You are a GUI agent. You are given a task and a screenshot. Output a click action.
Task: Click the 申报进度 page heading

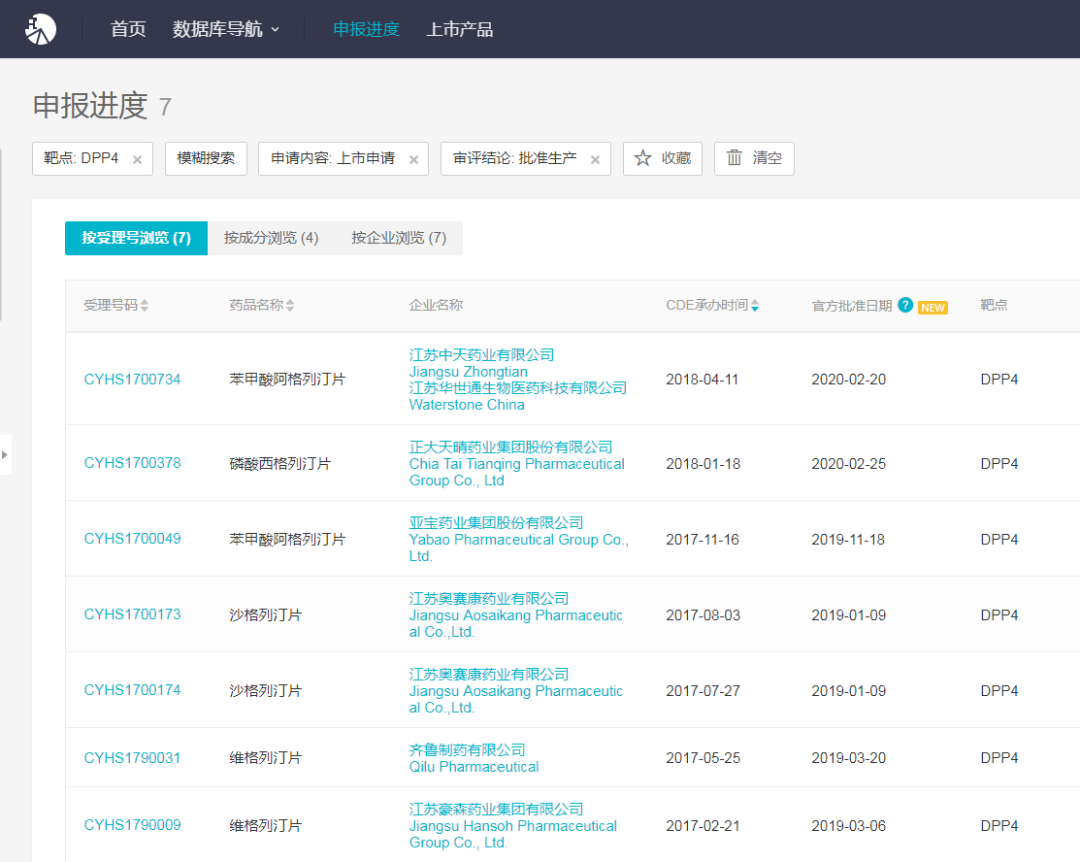pyautogui.click(x=90, y=105)
